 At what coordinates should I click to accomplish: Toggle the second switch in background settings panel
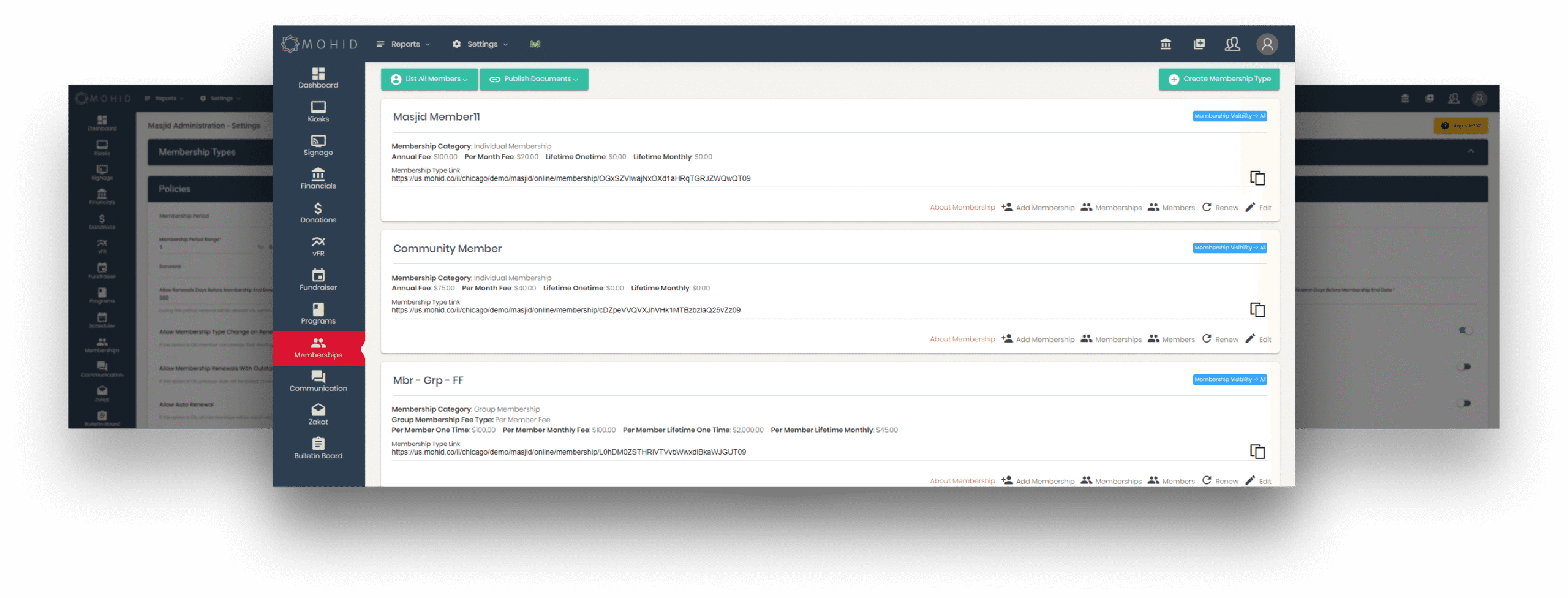tap(1465, 367)
